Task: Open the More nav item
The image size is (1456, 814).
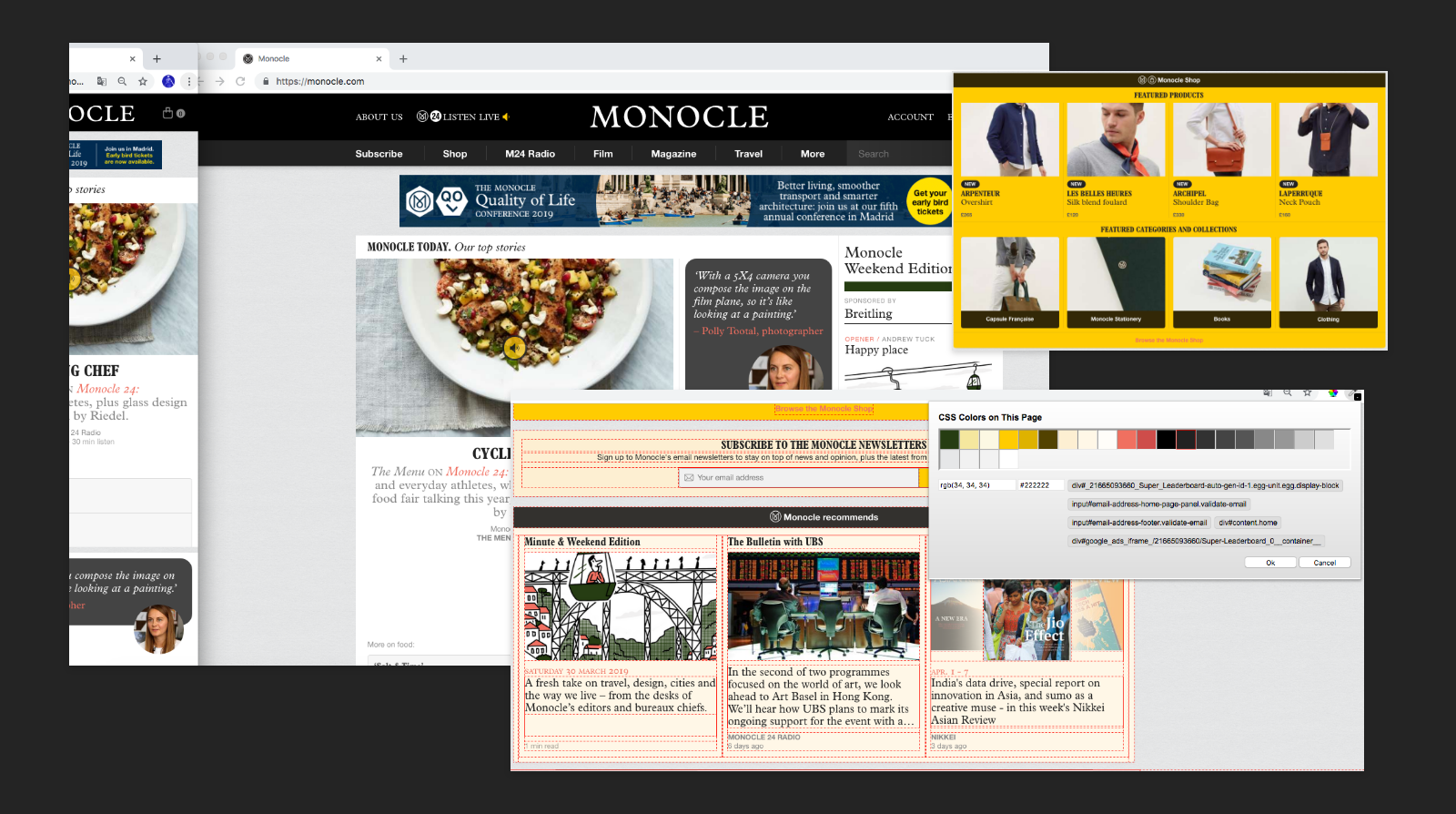Action: coord(813,154)
